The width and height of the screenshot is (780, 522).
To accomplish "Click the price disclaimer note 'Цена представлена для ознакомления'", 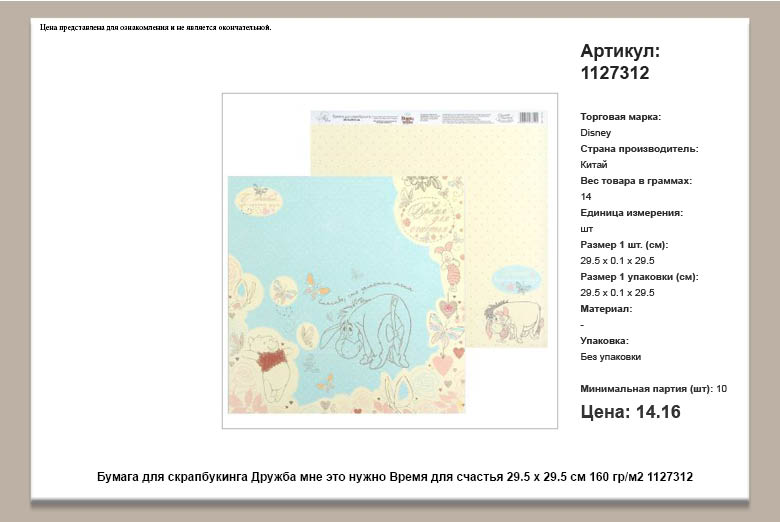I will [156, 27].
